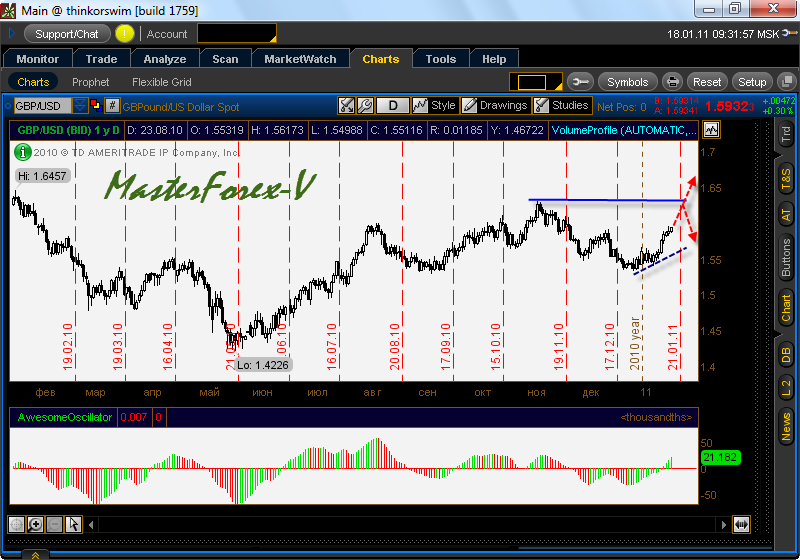Click the crossed-arrows chart icon before the wrench
Screen dimensions: 800x560
(x=346, y=106)
